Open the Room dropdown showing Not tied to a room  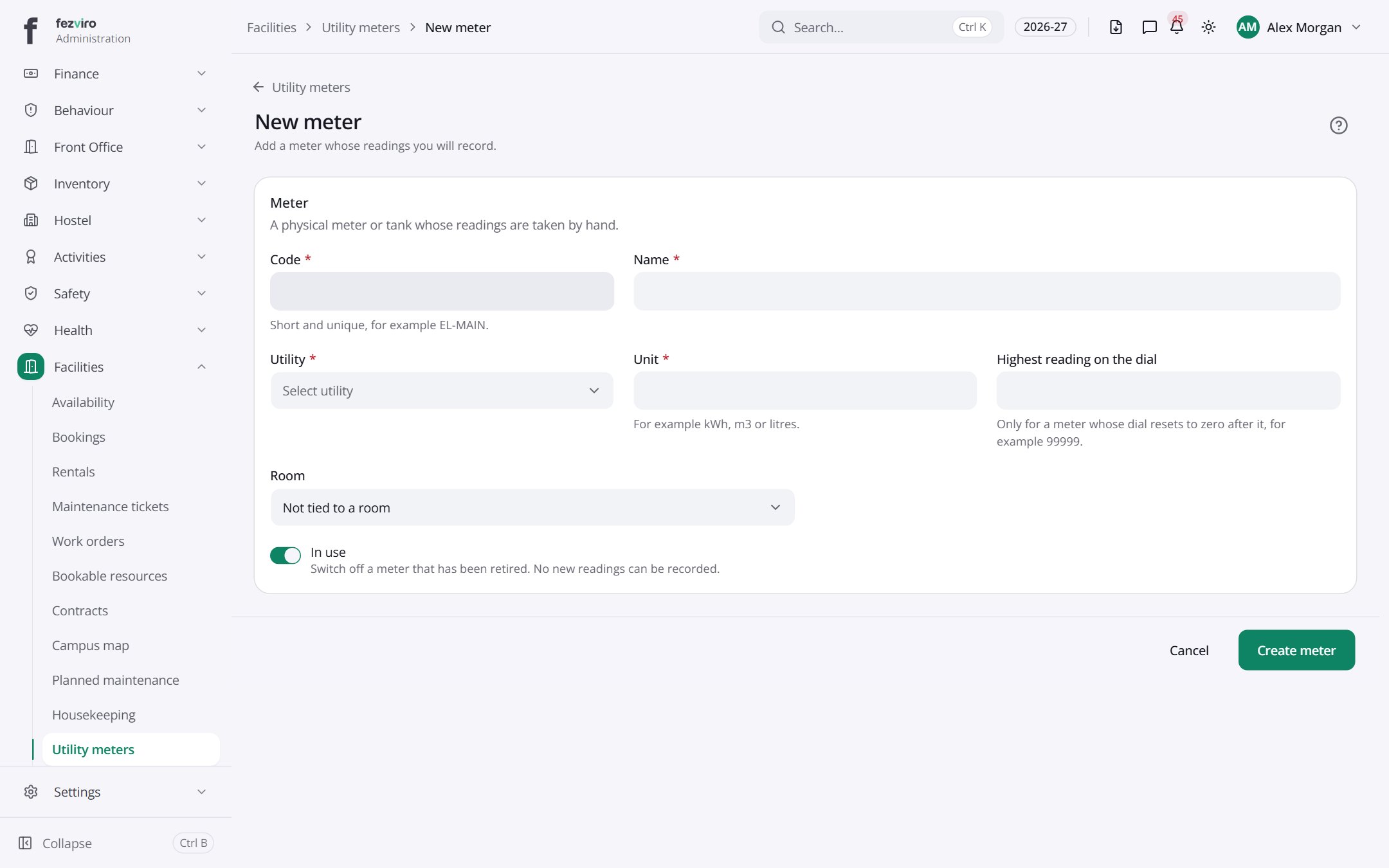point(532,507)
